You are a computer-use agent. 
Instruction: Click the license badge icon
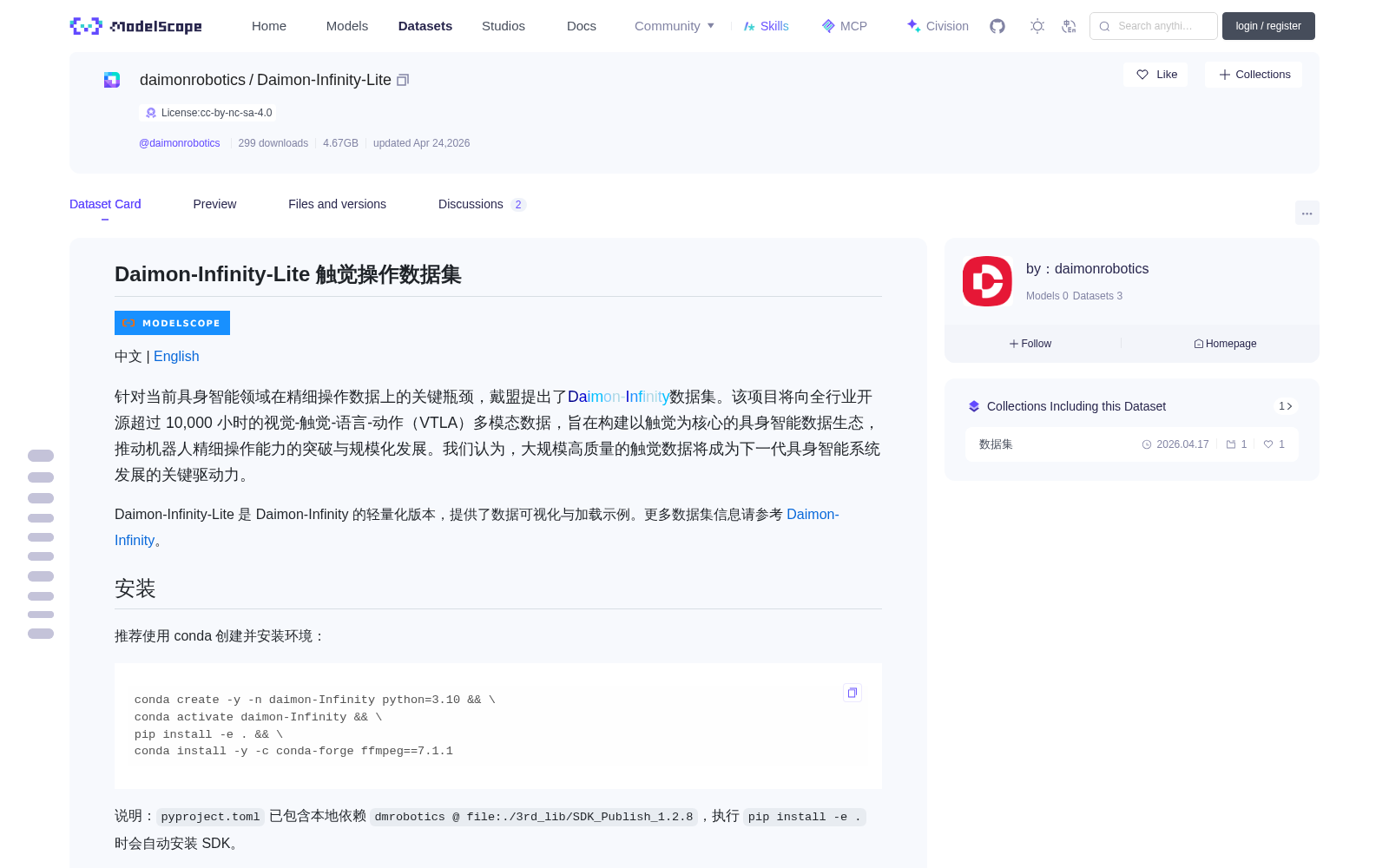pyautogui.click(x=151, y=113)
